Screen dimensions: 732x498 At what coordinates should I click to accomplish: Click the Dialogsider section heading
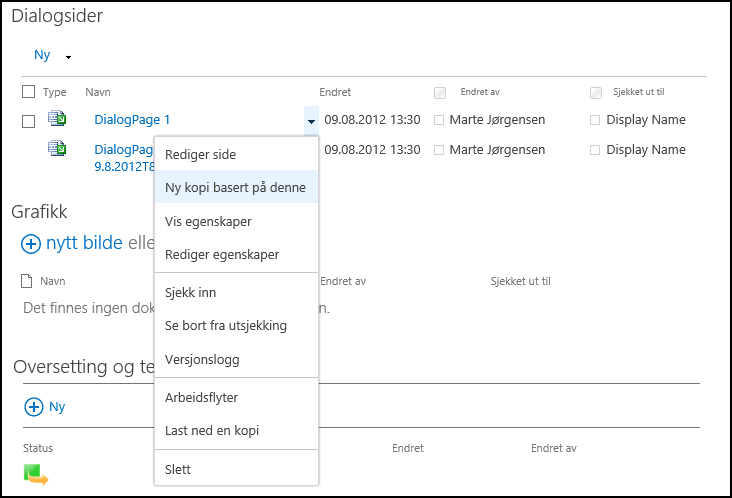[57, 15]
